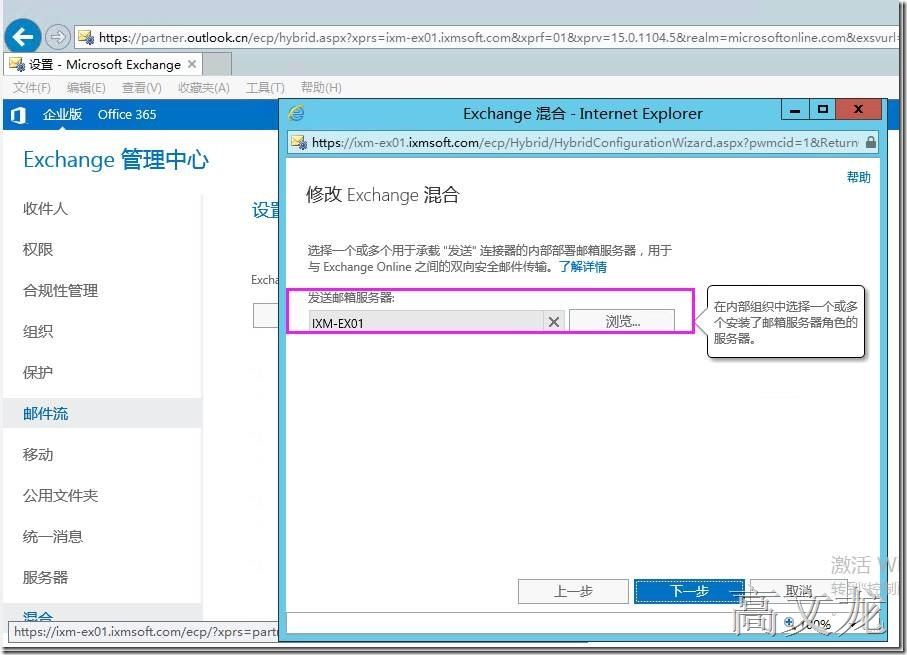907x655 pixels.
Task: Click the mail icon in dialog address bar
Action: [x=299, y=142]
